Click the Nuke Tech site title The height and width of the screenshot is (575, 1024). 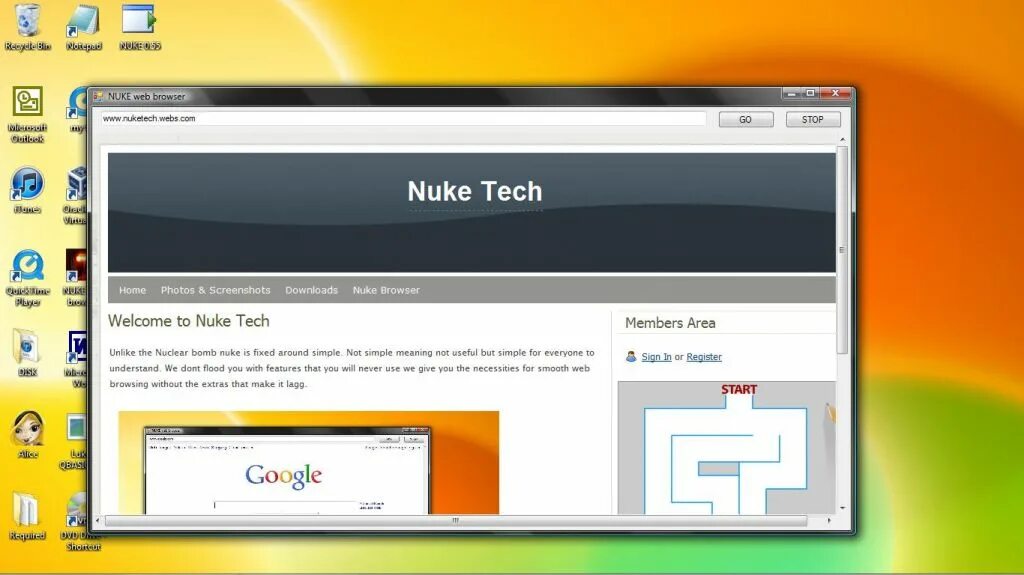coord(475,191)
